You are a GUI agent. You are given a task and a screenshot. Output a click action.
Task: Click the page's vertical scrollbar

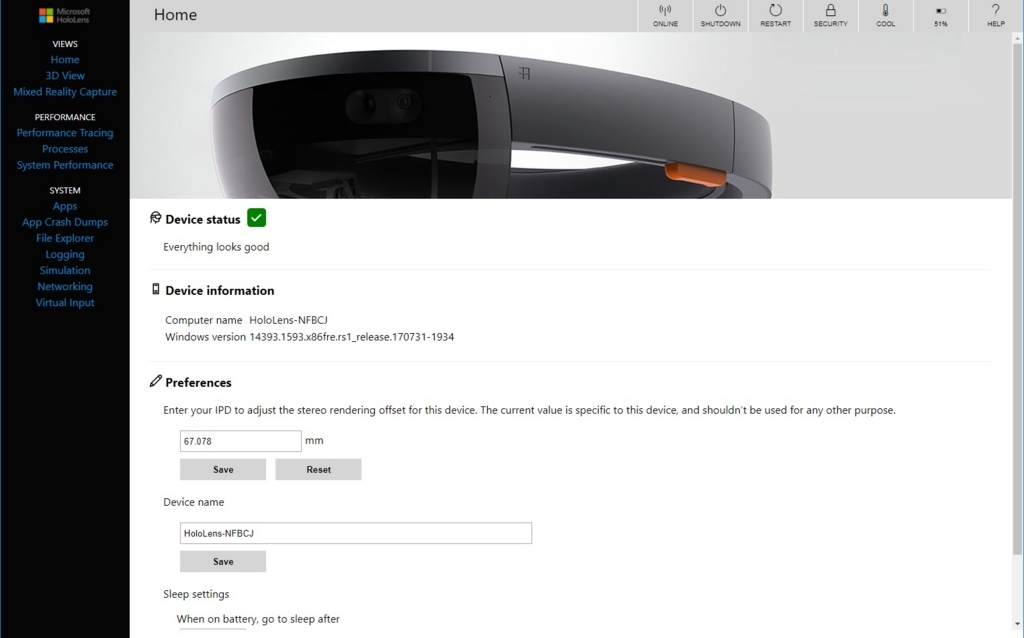click(1017, 300)
